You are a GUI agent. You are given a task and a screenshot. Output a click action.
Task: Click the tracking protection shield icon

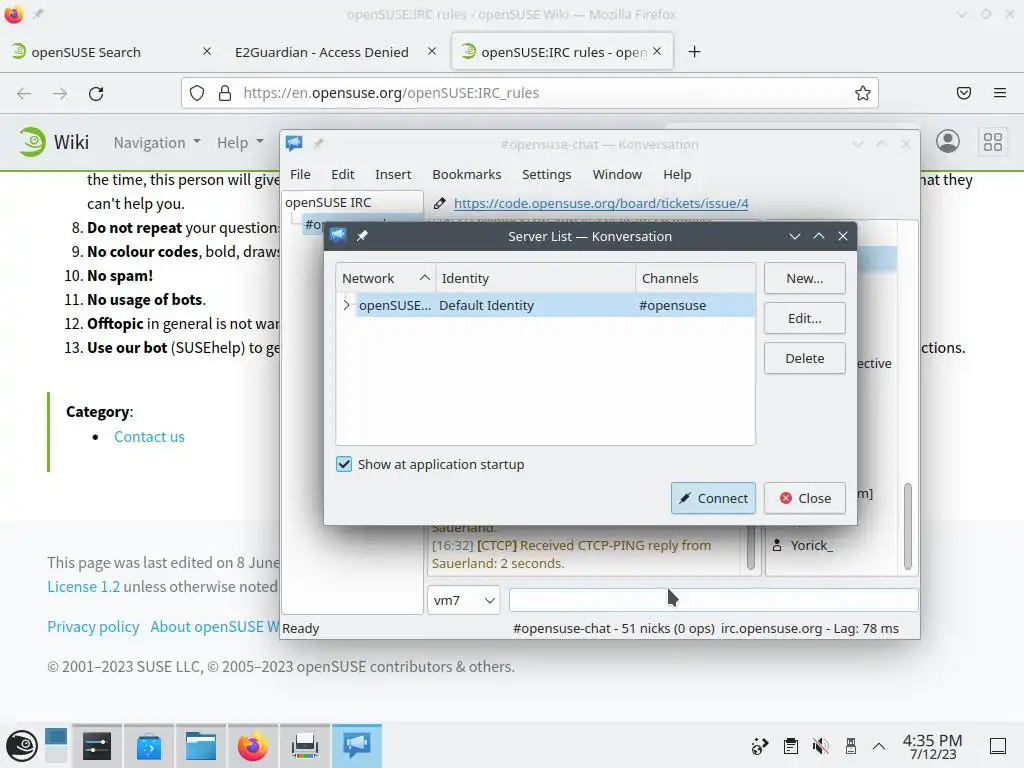(197, 93)
